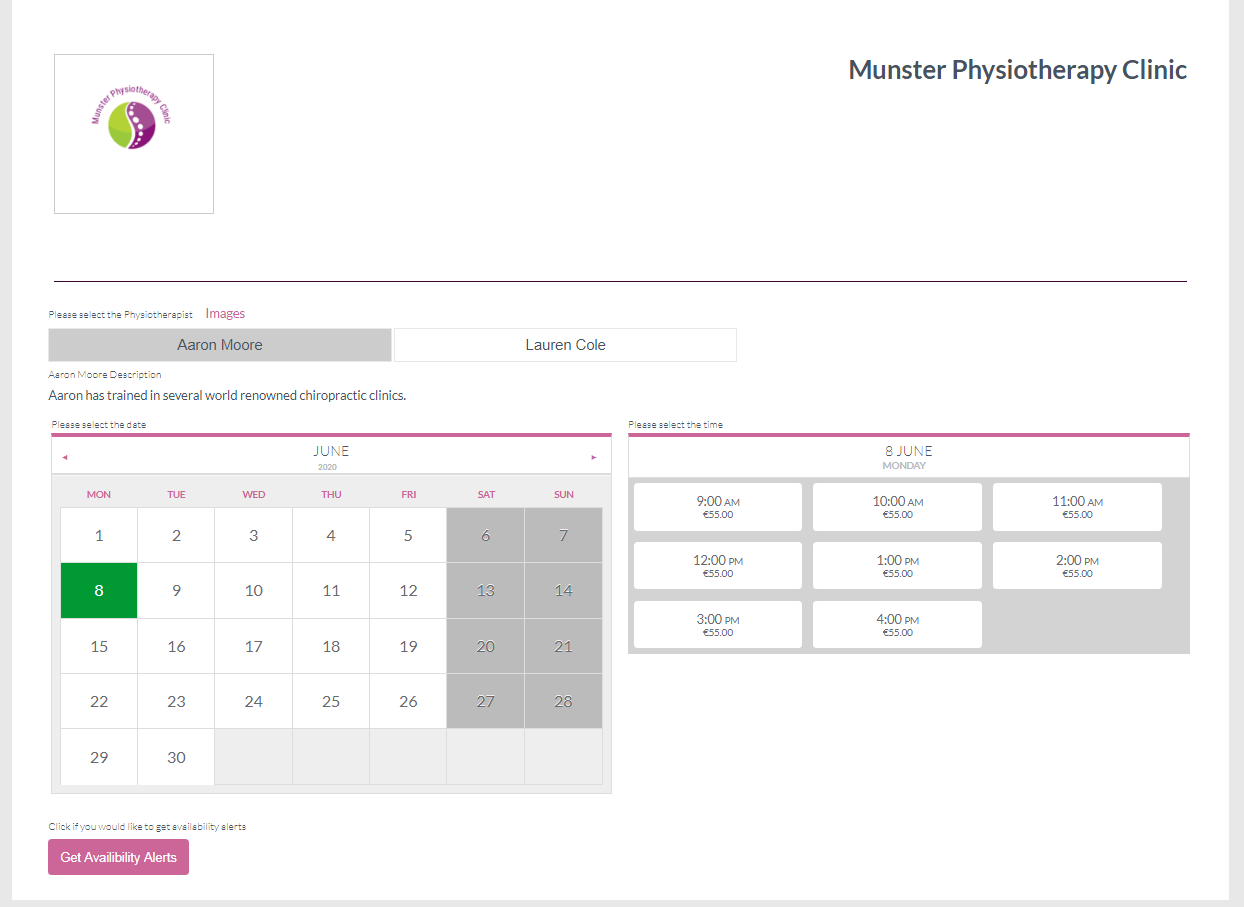Click the WED weekday column header
The image size is (1244, 907).
[x=254, y=494]
